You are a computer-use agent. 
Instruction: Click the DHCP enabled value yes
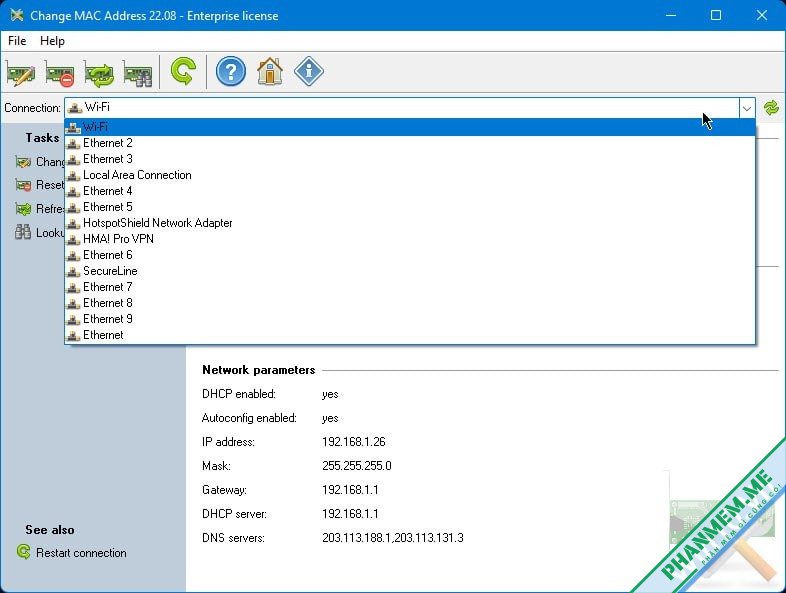[330, 394]
